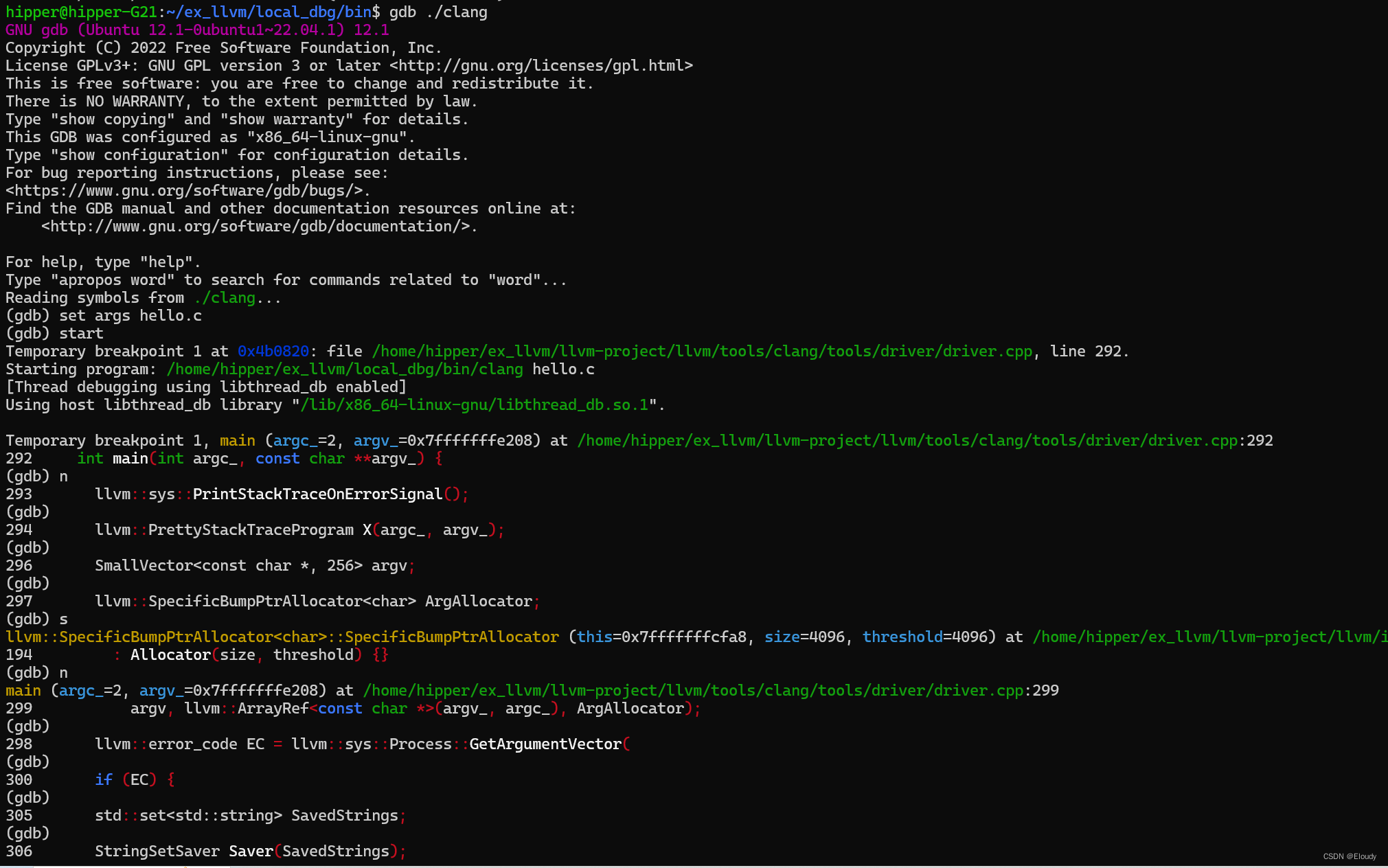Click GetArgumentVector on line 298
1388x868 pixels.
coord(546,744)
